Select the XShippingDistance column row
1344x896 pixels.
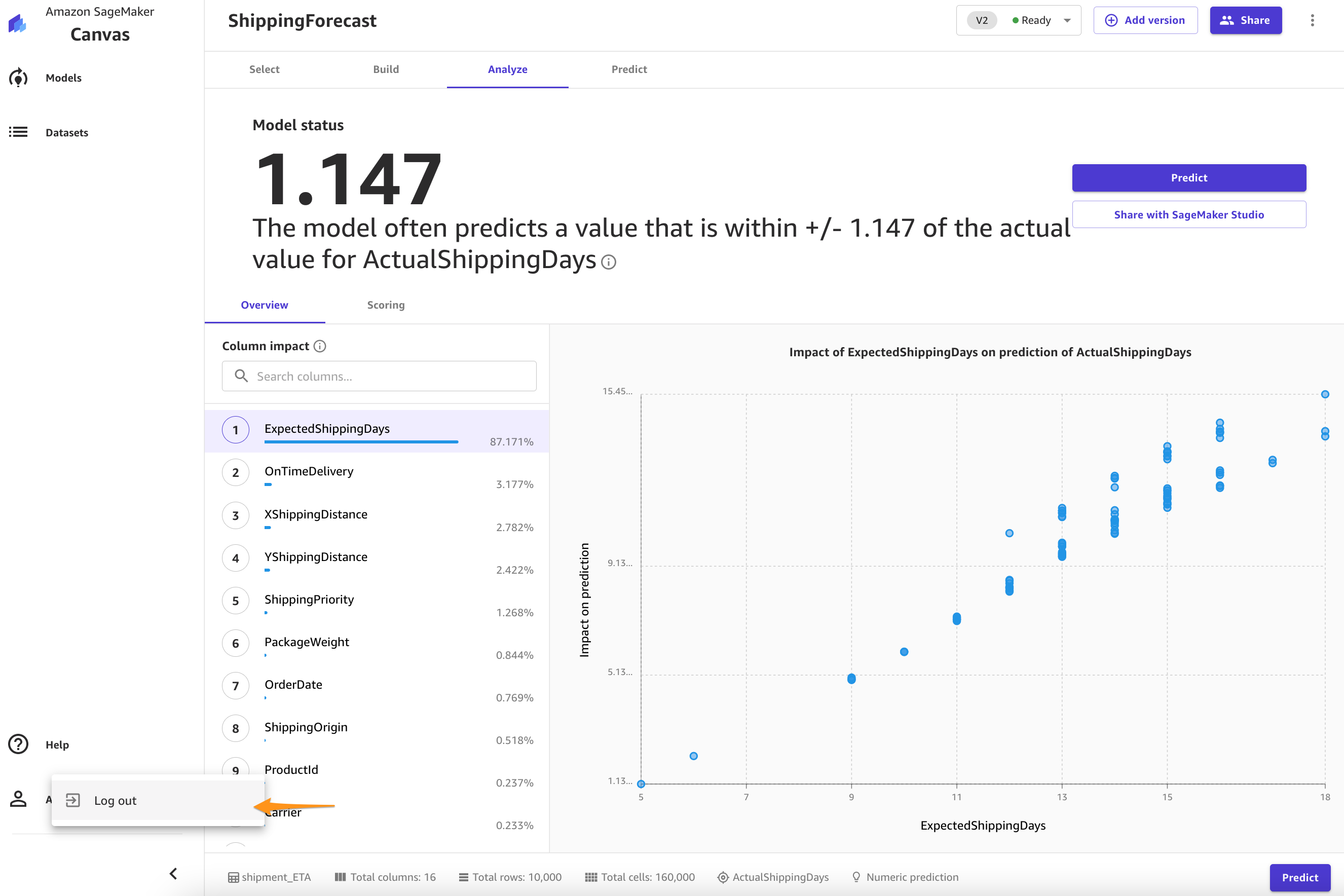point(377,516)
